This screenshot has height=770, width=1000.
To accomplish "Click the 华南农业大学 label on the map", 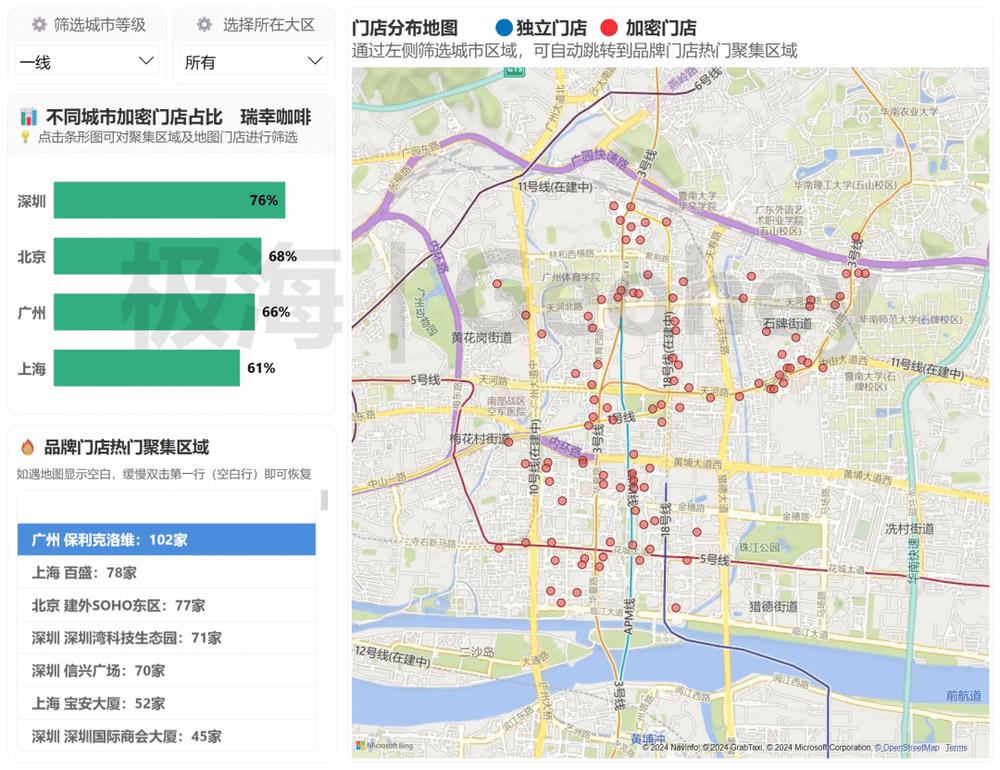I will 909,111.
